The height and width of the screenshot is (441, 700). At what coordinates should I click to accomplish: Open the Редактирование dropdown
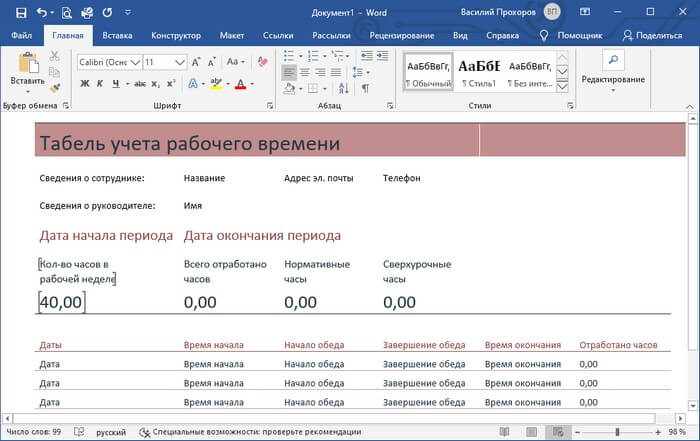[x=613, y=72]
